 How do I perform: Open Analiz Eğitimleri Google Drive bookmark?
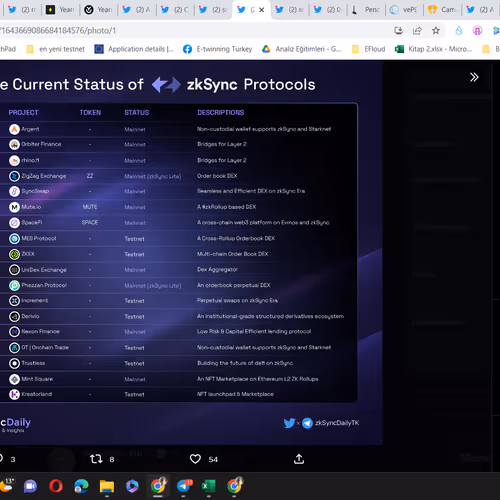pos(302,49)
